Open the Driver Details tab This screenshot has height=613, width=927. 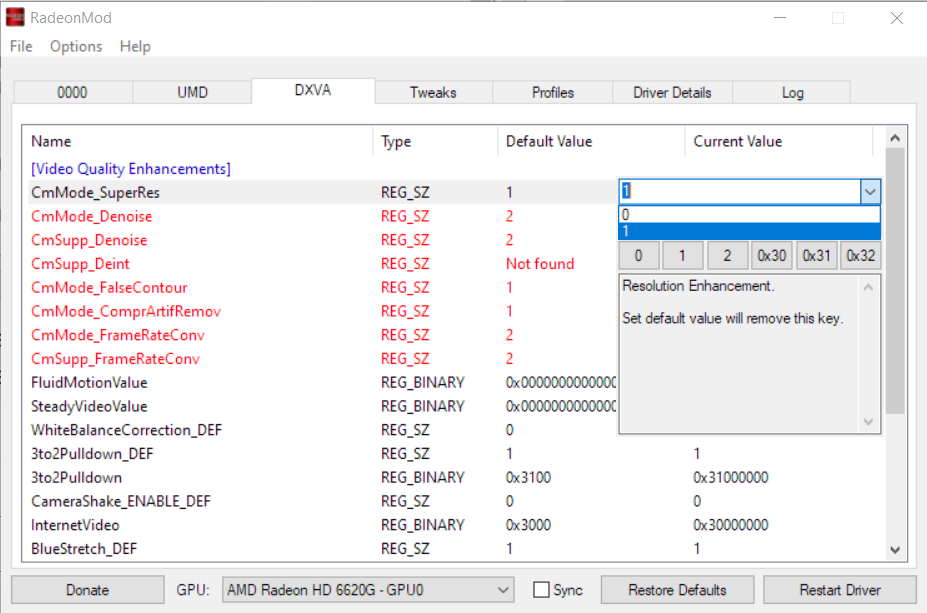point(672,93)
